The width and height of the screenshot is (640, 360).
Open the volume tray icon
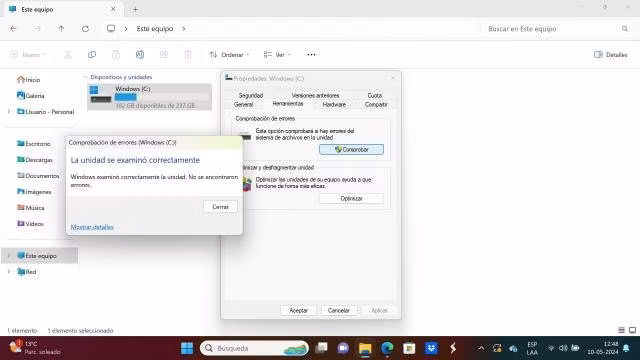pos(563,348)
